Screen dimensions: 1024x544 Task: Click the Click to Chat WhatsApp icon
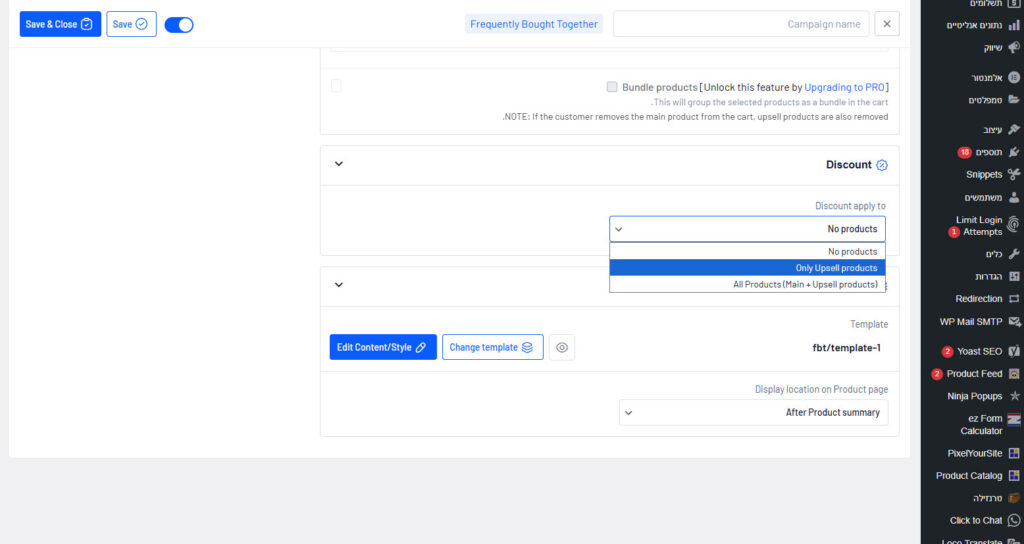coord(1013,520)
